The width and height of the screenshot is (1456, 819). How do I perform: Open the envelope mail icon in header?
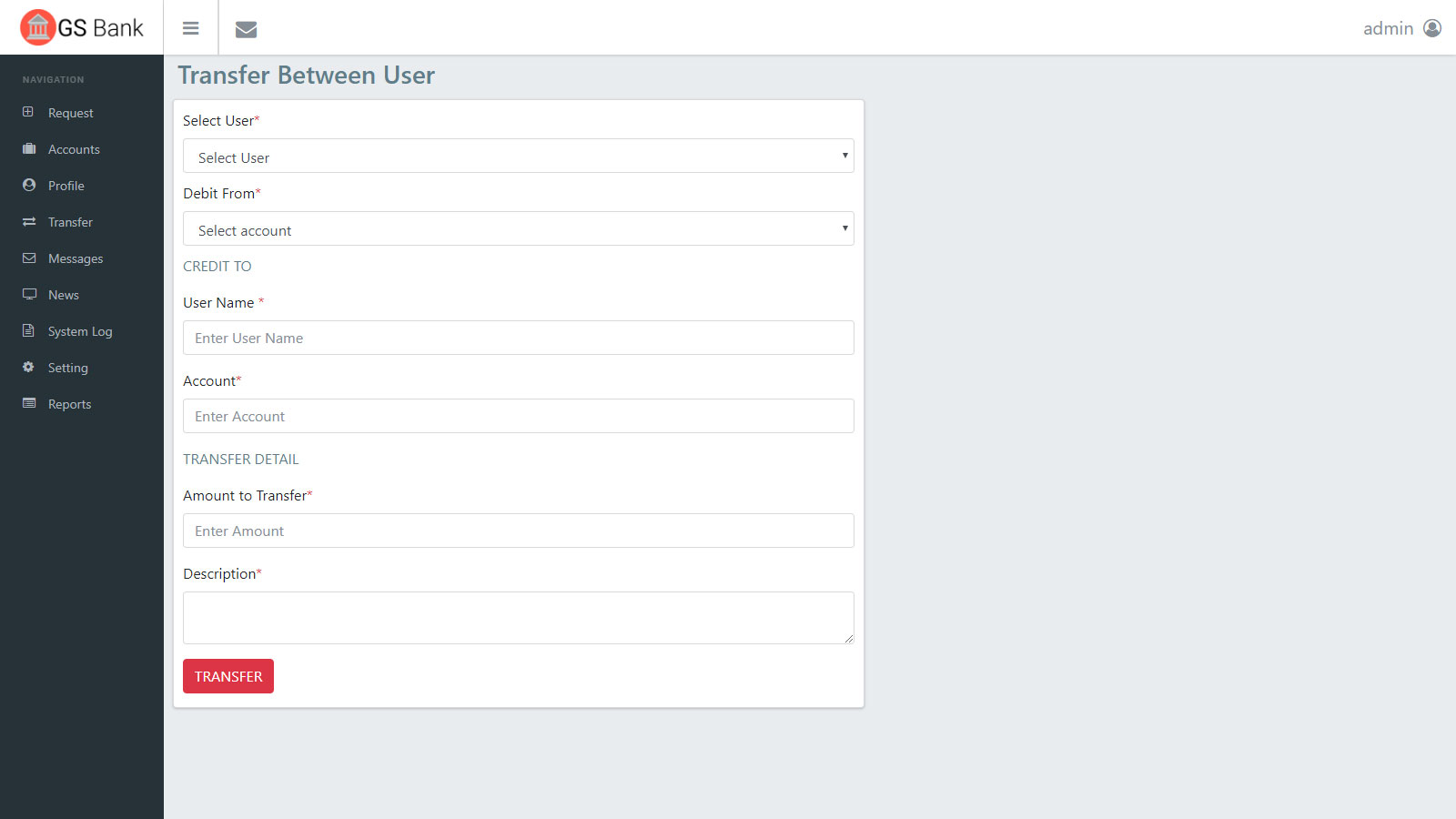point(246,29)
